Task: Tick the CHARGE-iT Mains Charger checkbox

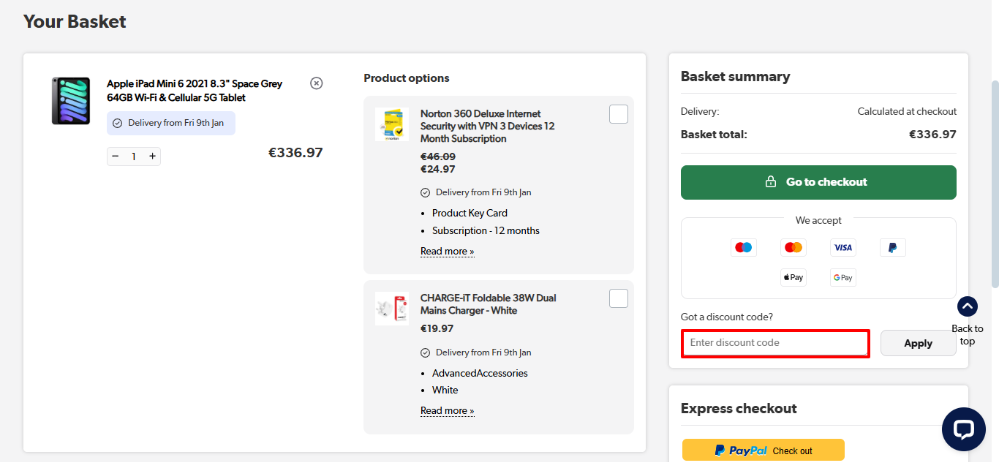Action: coord(618,299)
